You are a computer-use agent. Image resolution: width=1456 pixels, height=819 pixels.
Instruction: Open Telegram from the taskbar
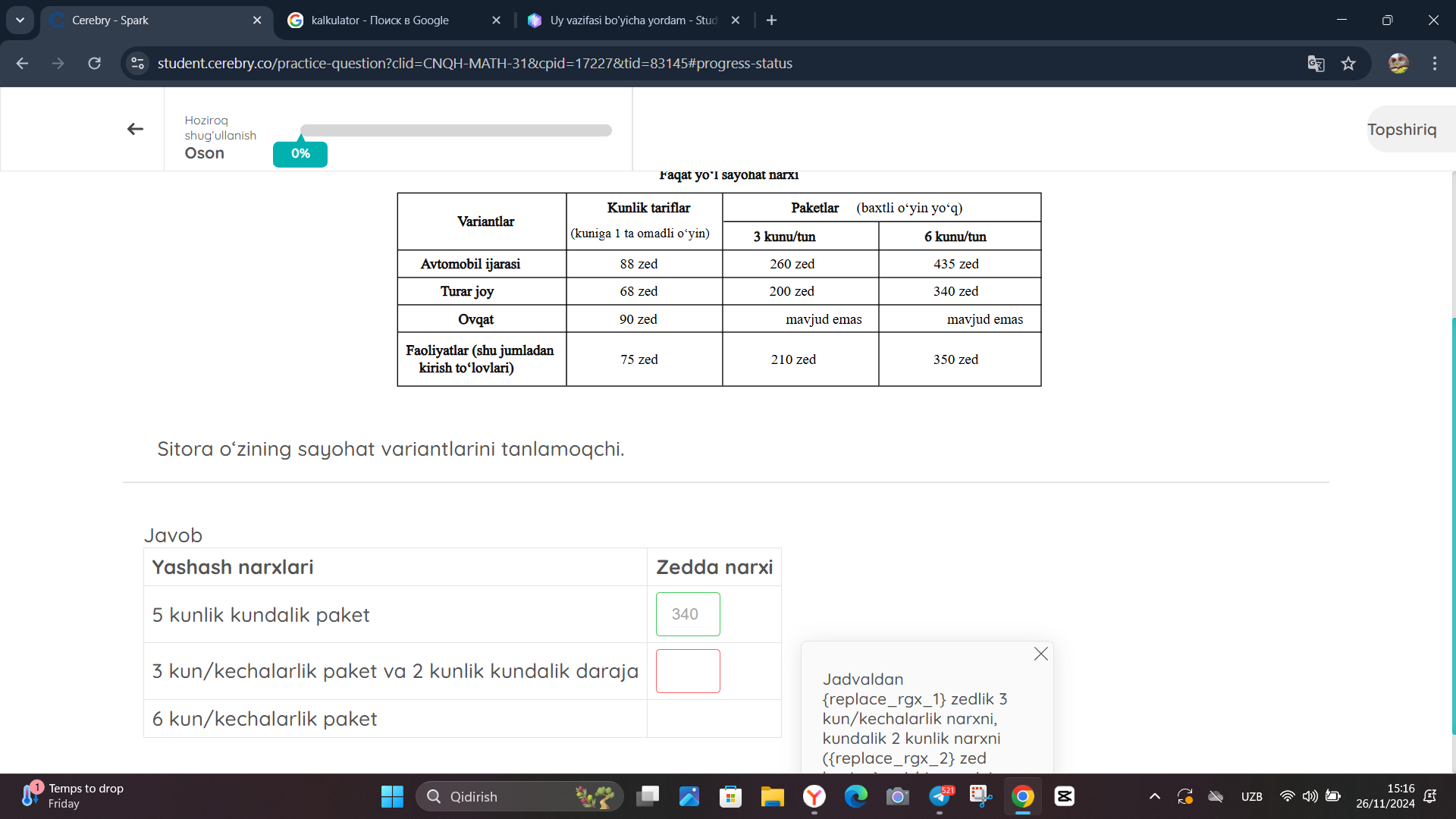click(940, 796)
